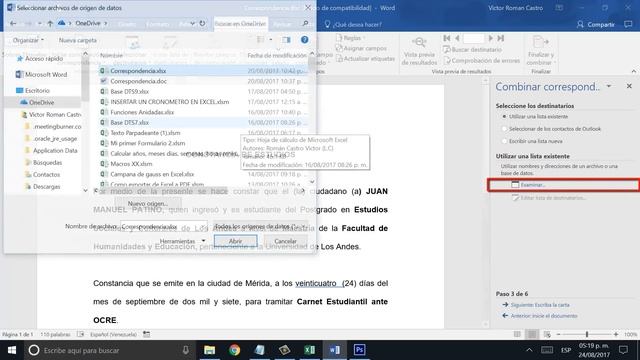This screenshot has width=640, height=360.
Task: Click the Windows Start button
Action: click(12, 350)
